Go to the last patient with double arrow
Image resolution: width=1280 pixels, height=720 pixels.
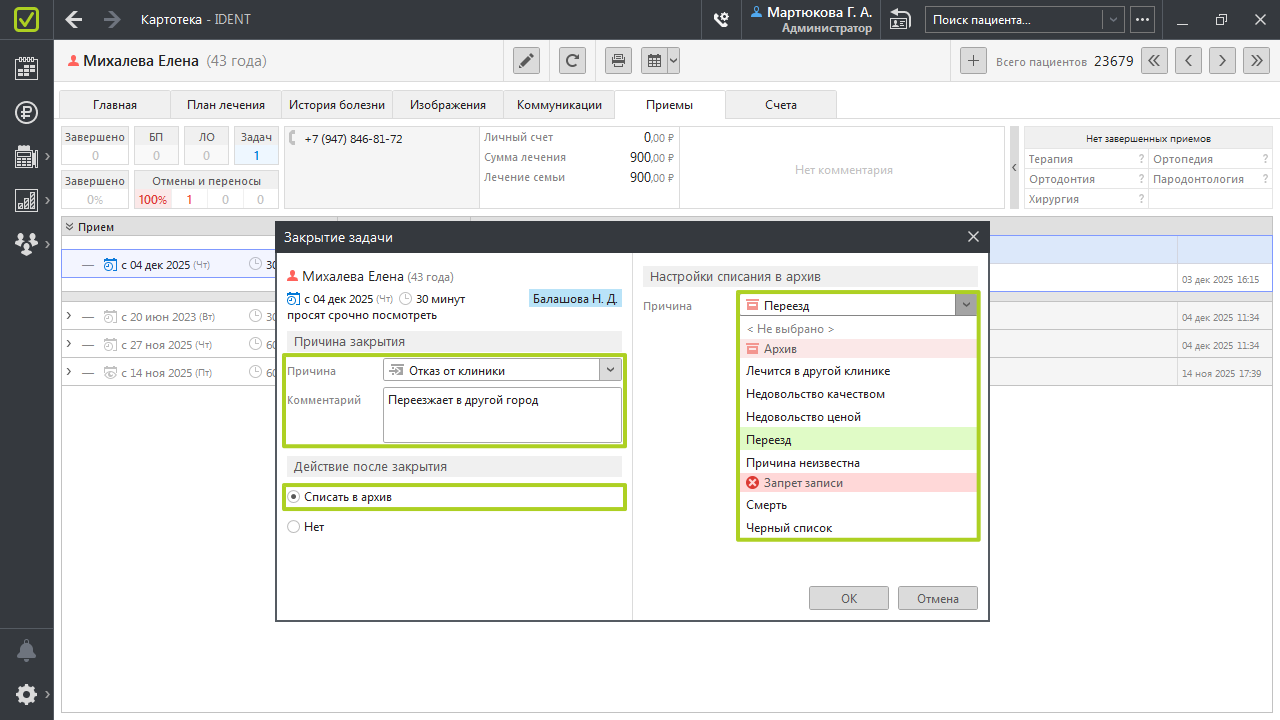pyautogui.click(x=1256, y=61)
